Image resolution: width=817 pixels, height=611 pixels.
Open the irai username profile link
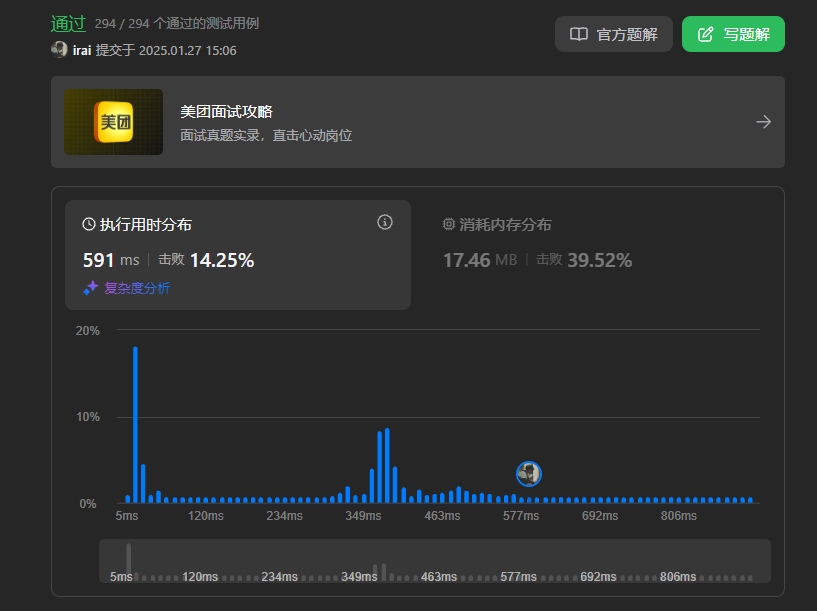[x=82, y=50]
